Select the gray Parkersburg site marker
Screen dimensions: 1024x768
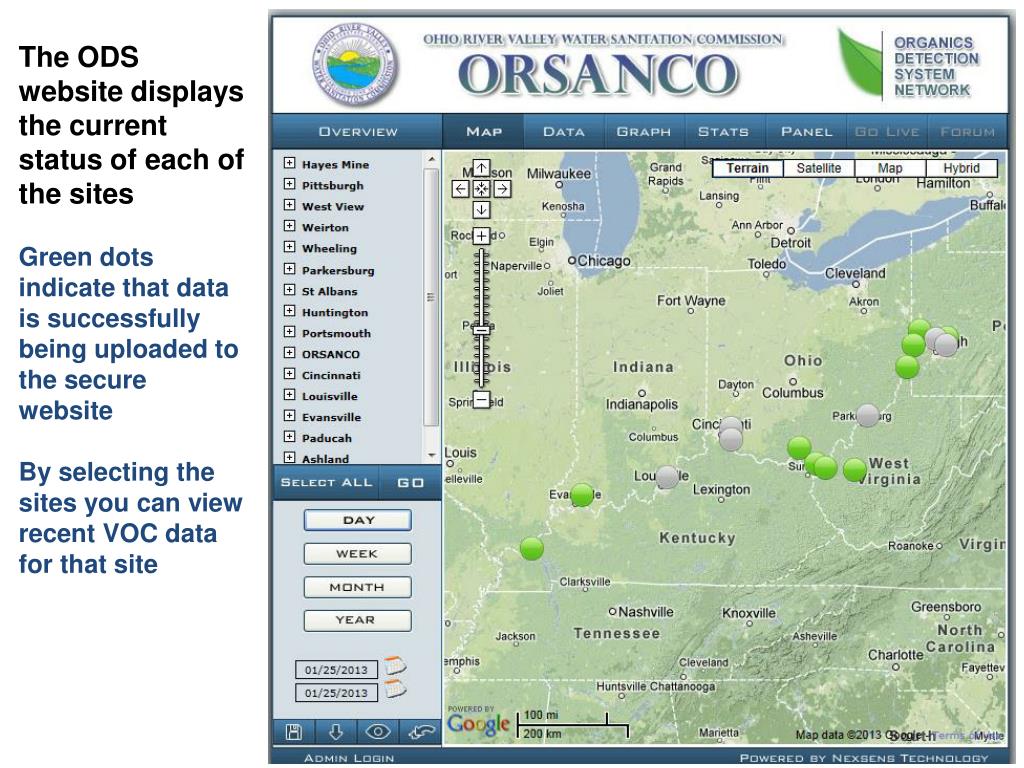click(868, 415)
